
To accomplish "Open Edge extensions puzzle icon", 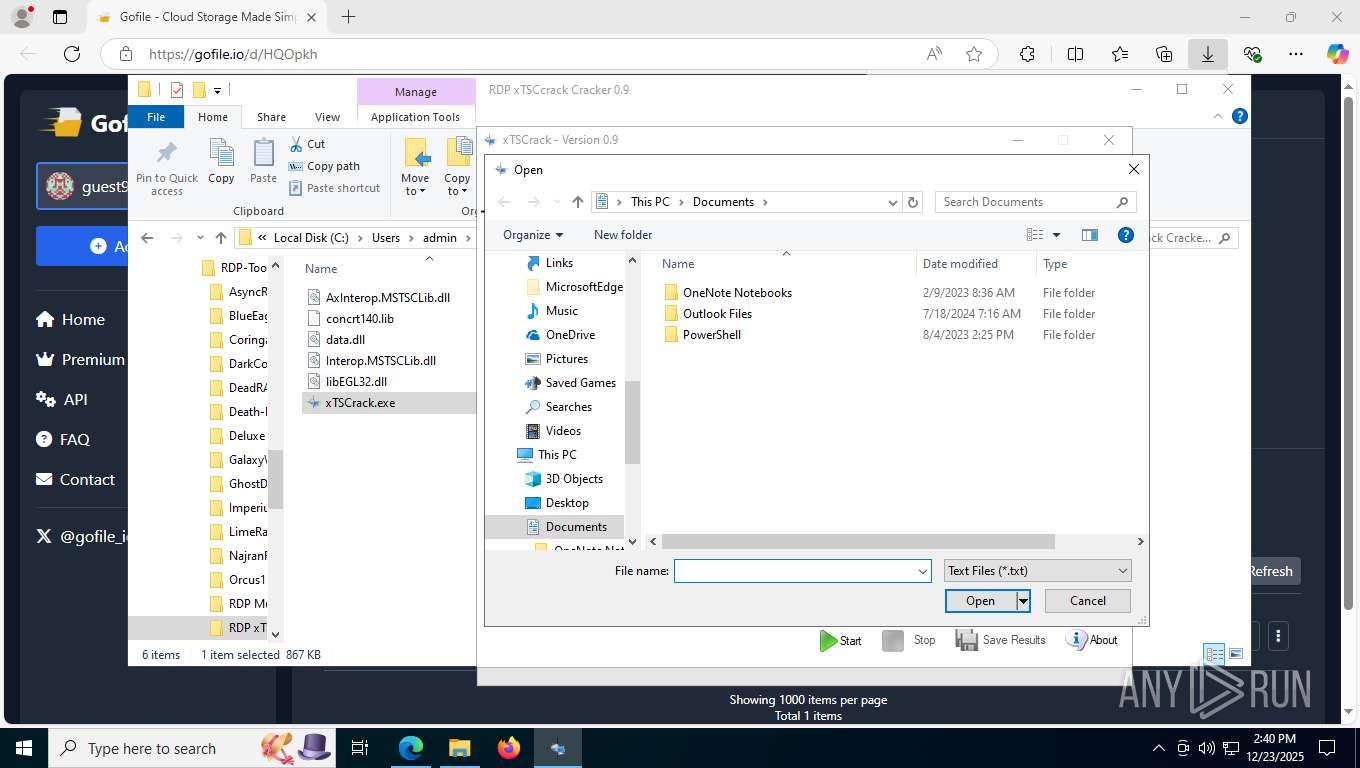I will (x=1027, y=54).
